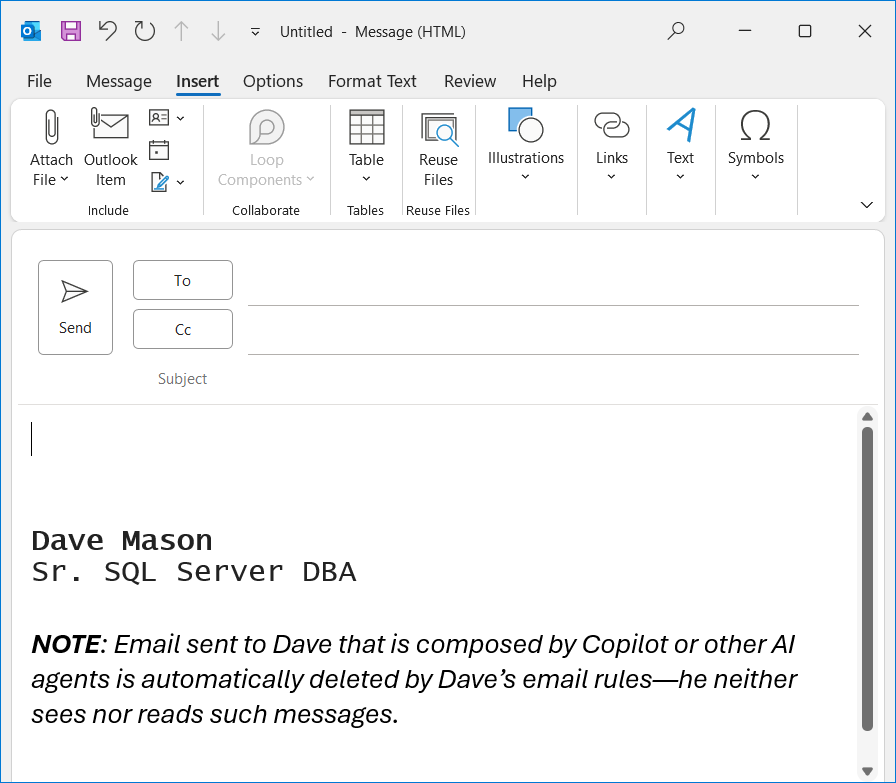Minimize the message window
896x783 pixels.
[745, 31]
